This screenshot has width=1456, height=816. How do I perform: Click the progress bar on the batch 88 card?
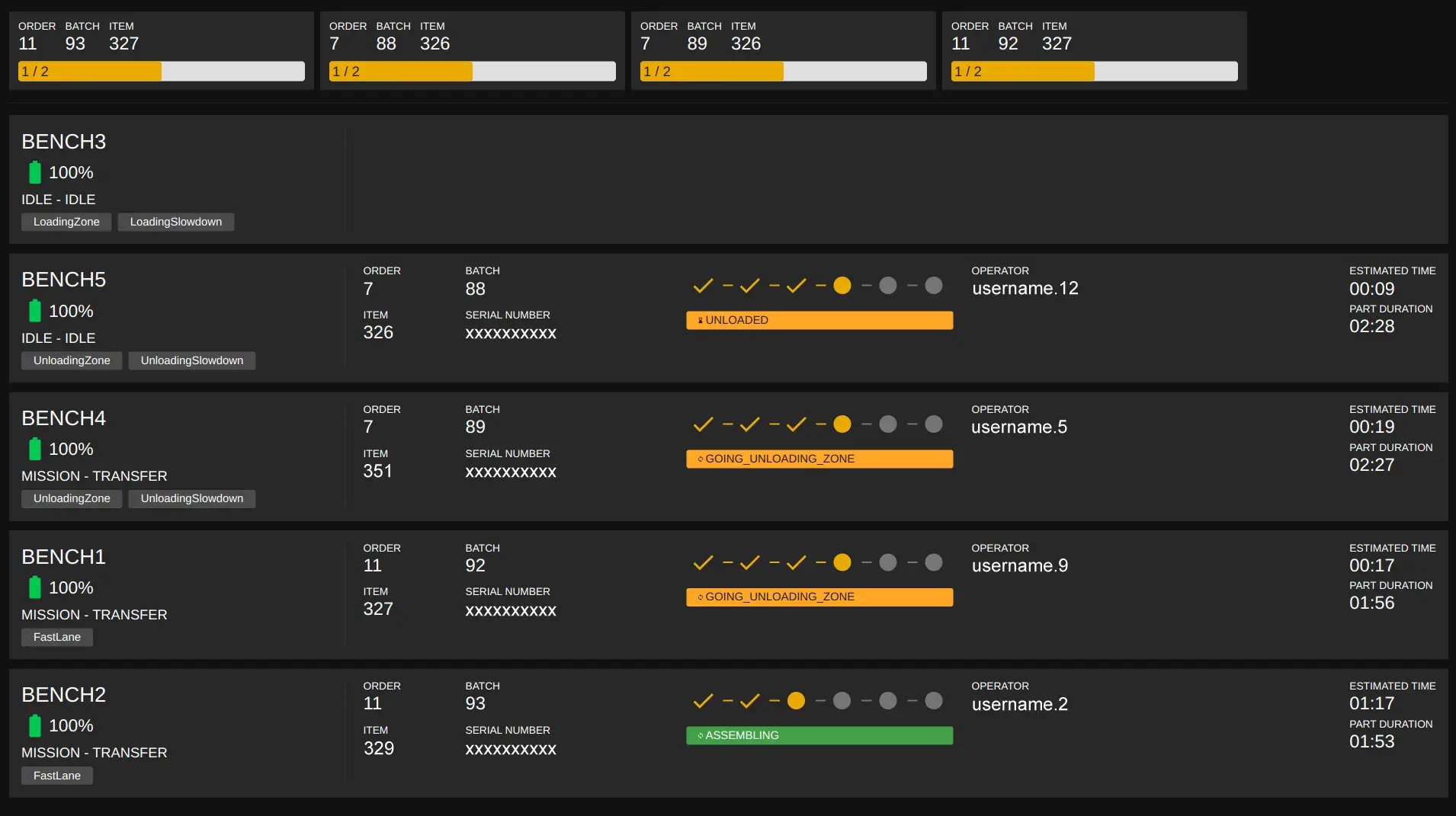tap(473, 72)
